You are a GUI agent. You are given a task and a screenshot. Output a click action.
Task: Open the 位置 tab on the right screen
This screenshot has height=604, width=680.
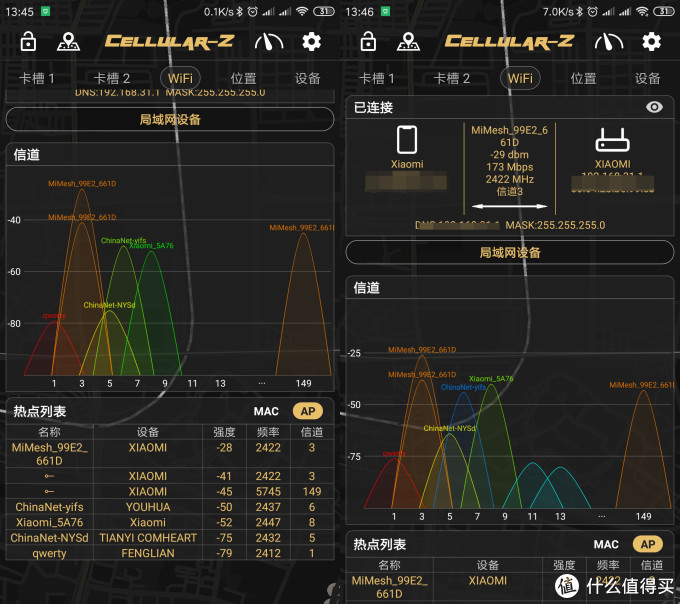click(583, 78)
